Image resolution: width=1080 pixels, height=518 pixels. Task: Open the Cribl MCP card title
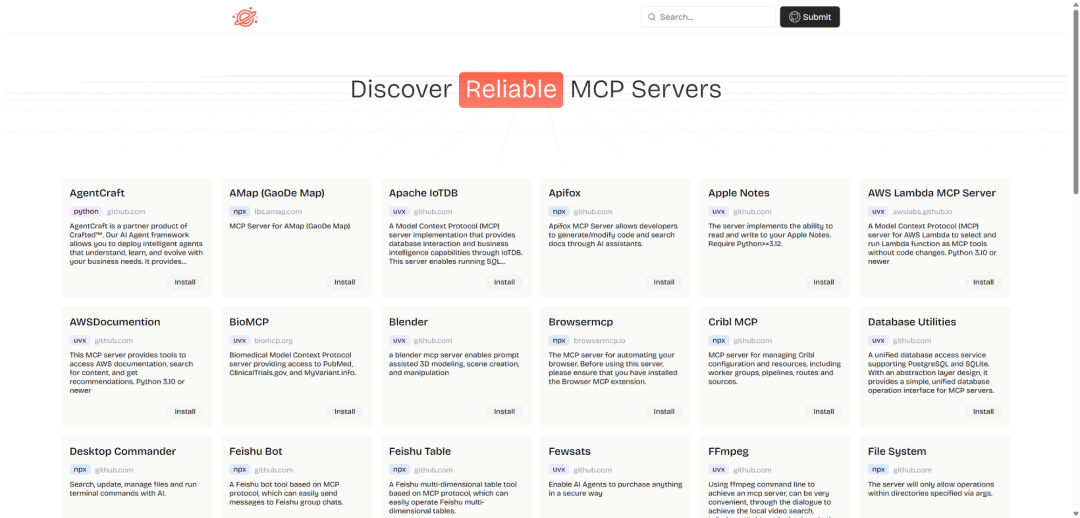(x=733, y=322)
